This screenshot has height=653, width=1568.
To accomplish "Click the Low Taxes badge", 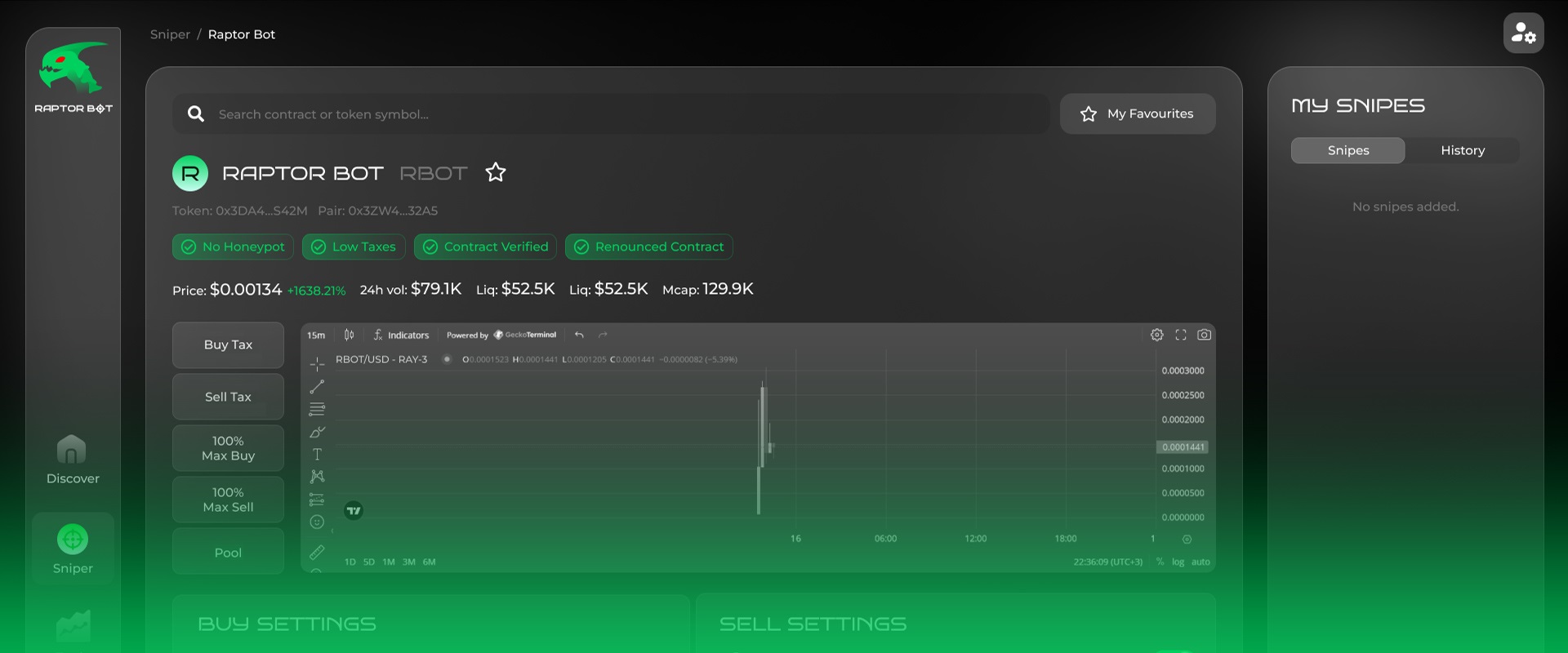I will pos(354,247).
